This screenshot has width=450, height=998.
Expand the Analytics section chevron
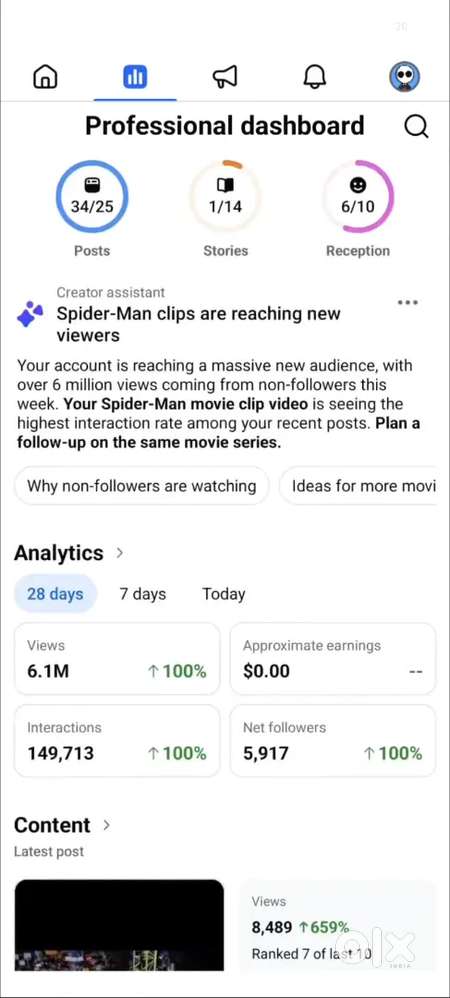119,553
